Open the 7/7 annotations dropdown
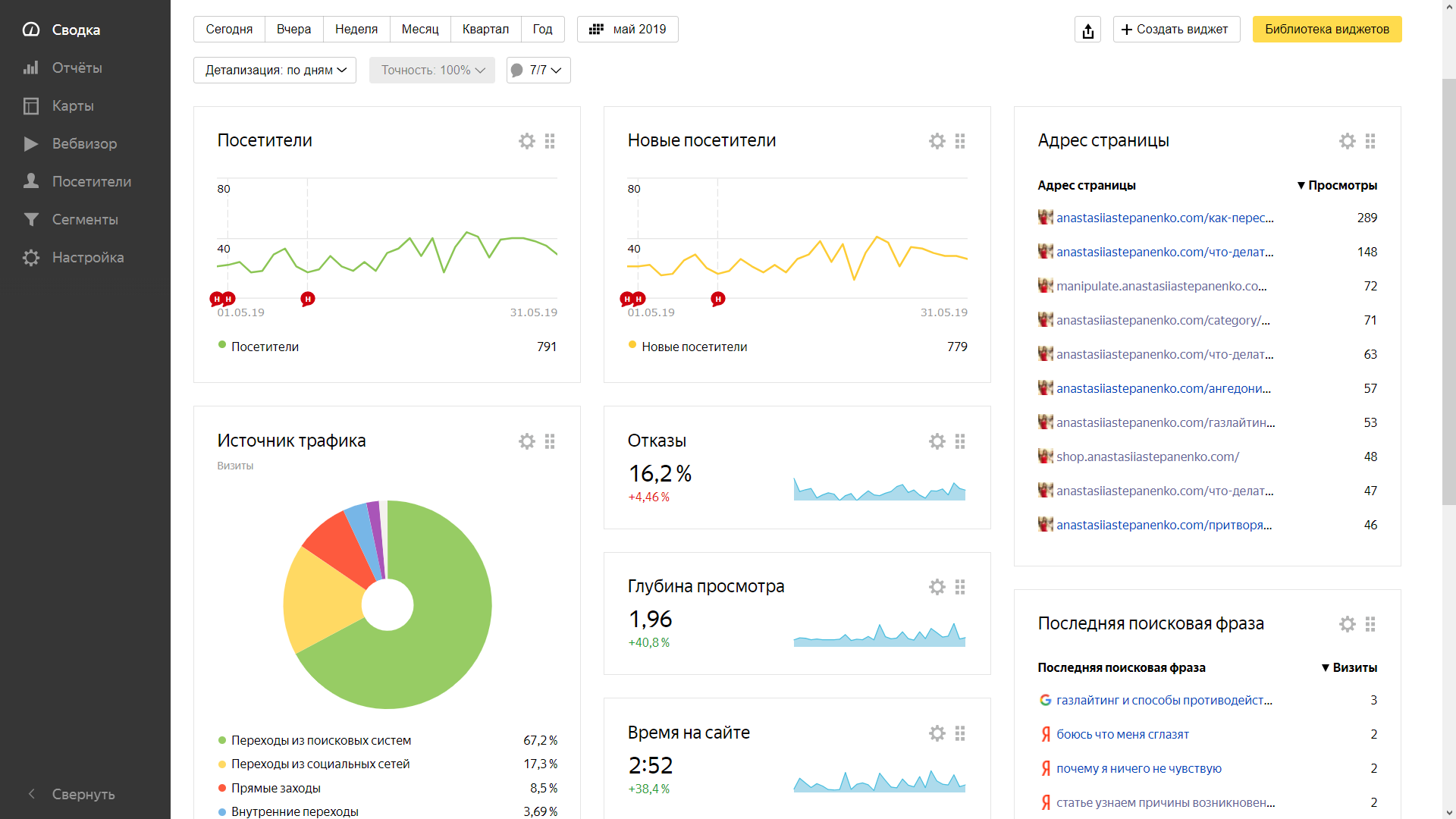The height and width of the screenshot is (819, 1456). point(538,70)
